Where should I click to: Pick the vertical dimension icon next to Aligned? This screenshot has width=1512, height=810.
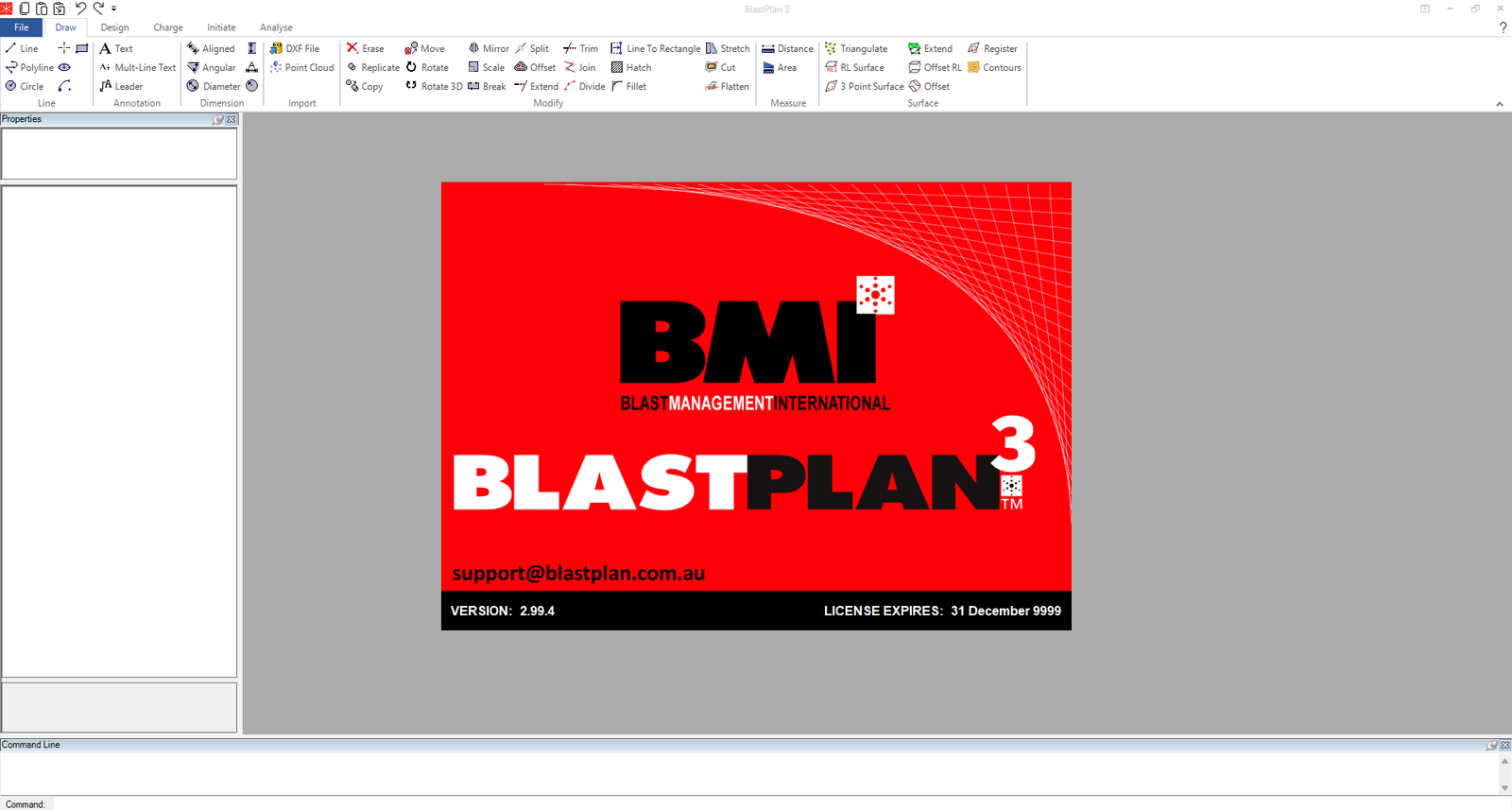coord(252,48)
